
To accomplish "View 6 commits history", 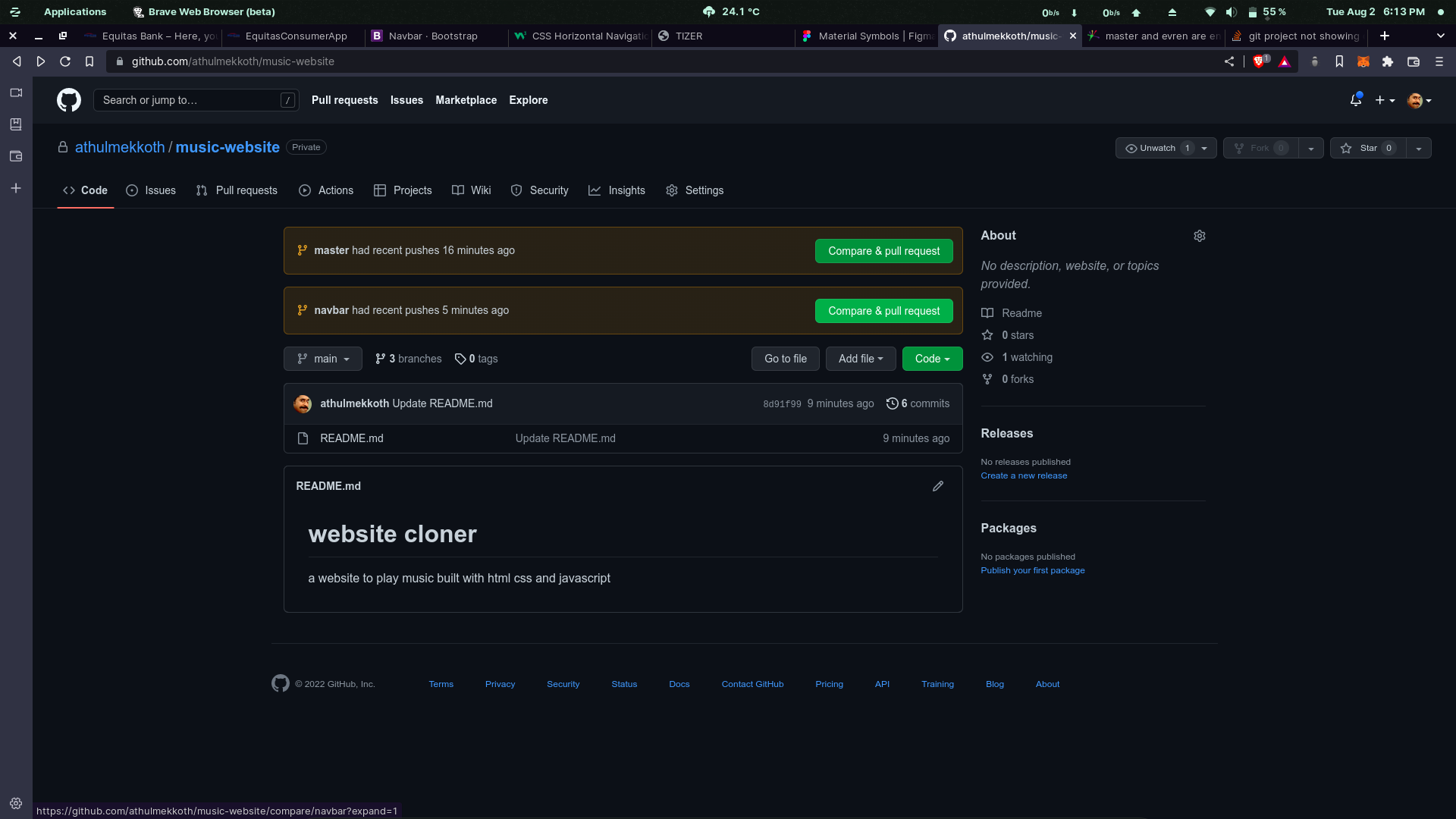I will tap(918, 404).
